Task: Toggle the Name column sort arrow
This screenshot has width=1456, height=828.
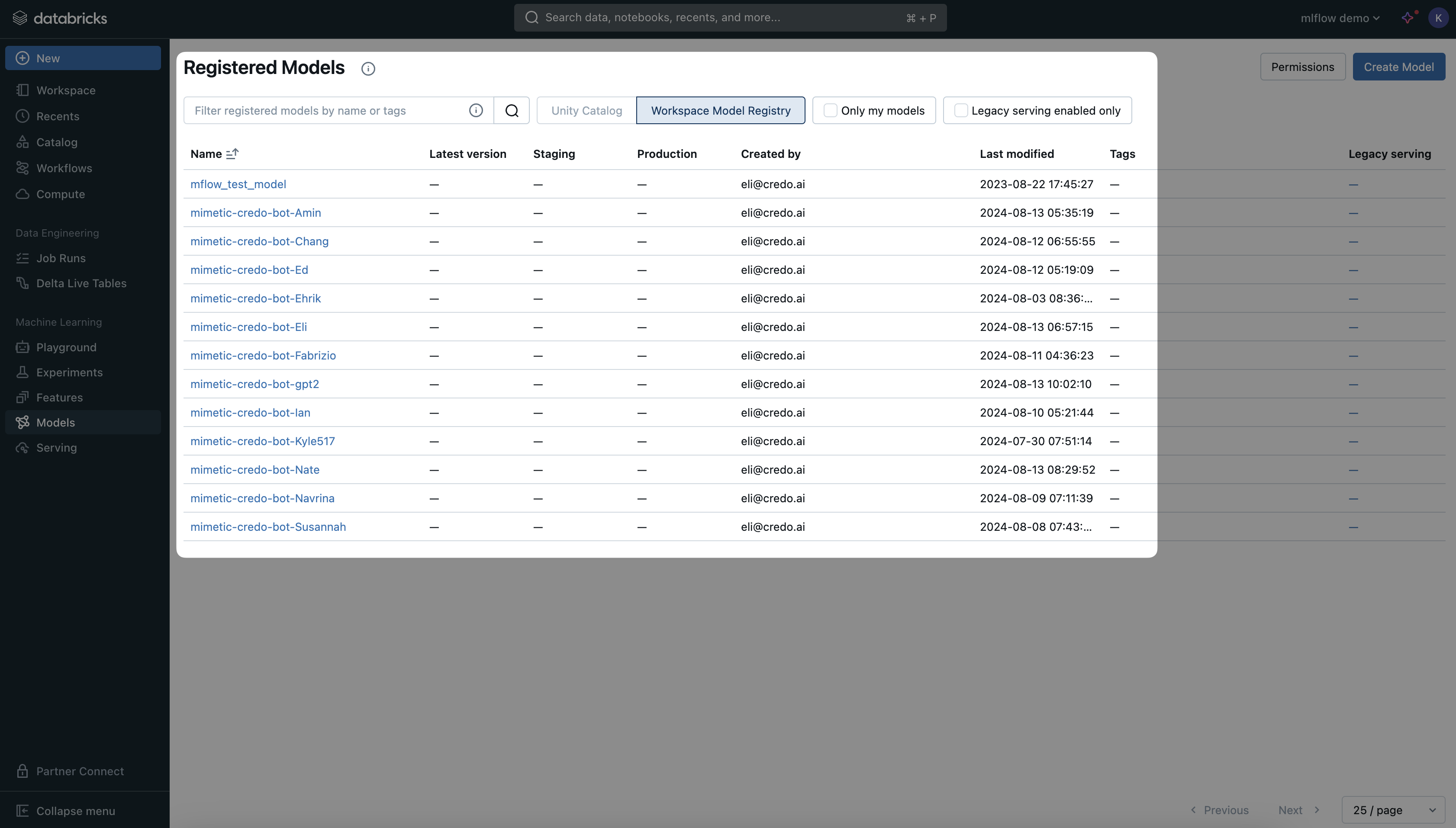Action: point(233,154)
